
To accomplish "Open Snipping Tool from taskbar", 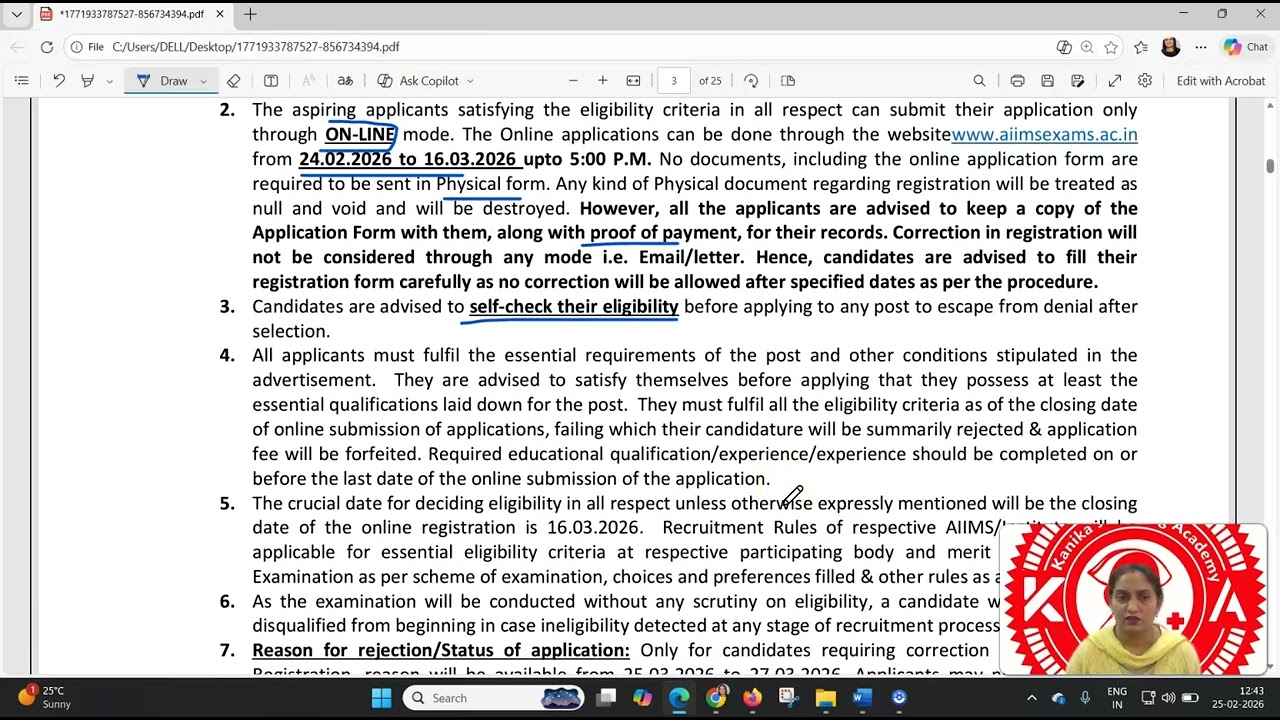I will 788,698.
